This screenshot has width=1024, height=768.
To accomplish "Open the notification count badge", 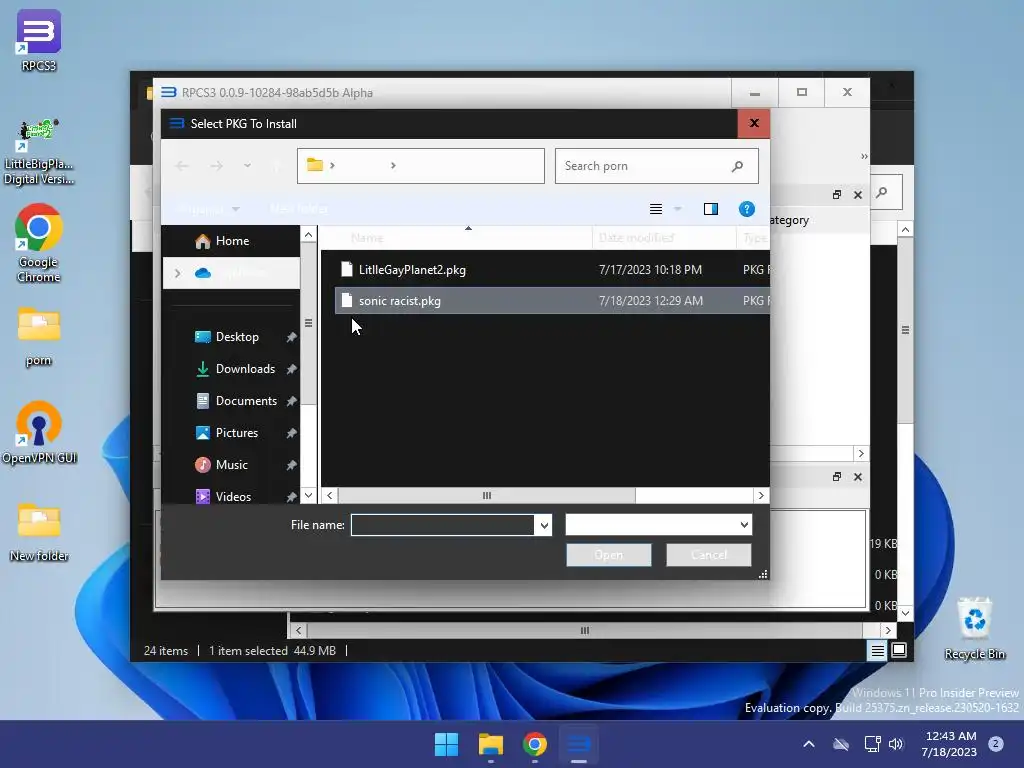I will pyautogui.click(x=995, y=744).
